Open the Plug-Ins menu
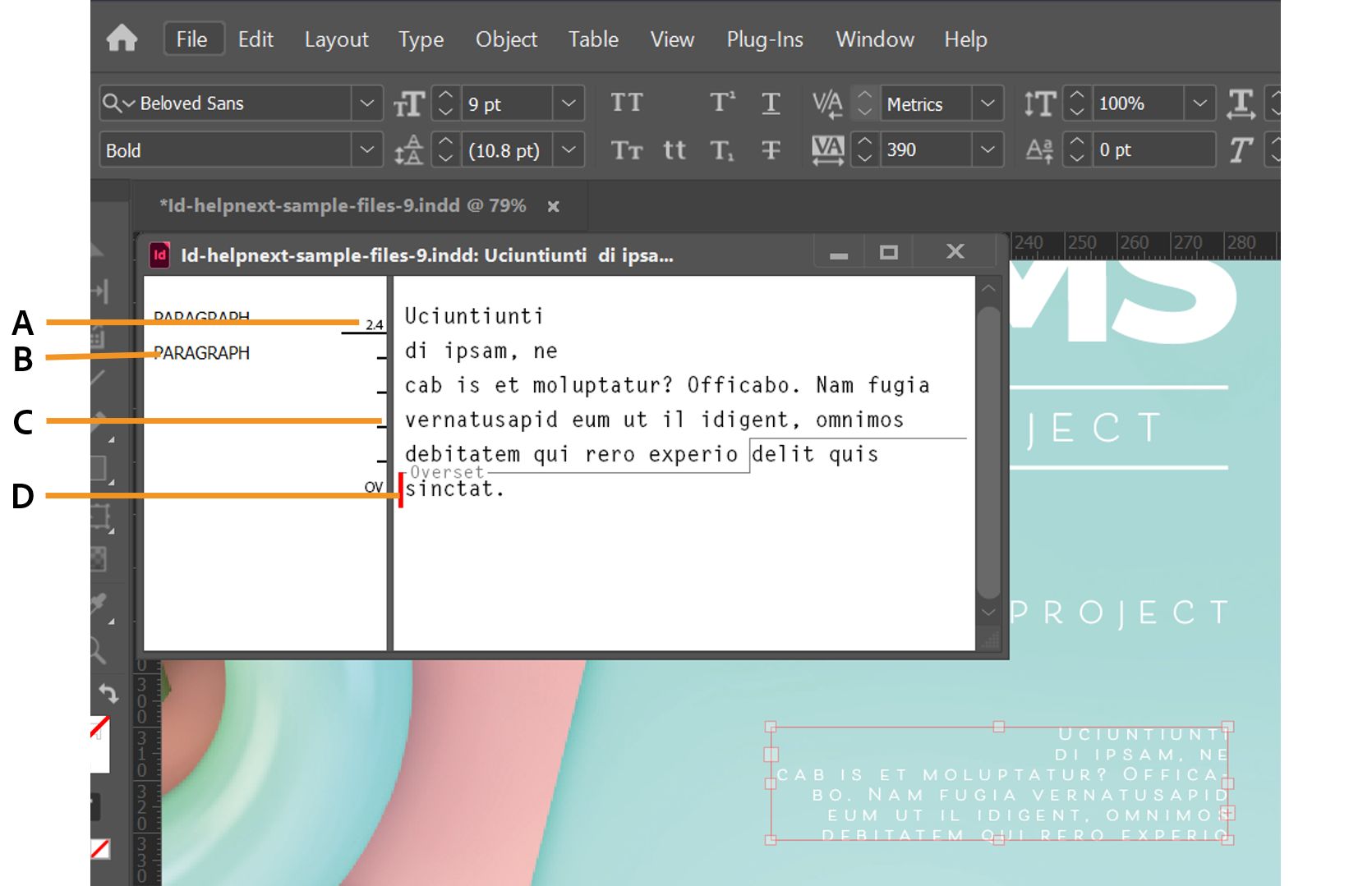The height and width of the screenshot is (886, 1372). tap(765, 39)
